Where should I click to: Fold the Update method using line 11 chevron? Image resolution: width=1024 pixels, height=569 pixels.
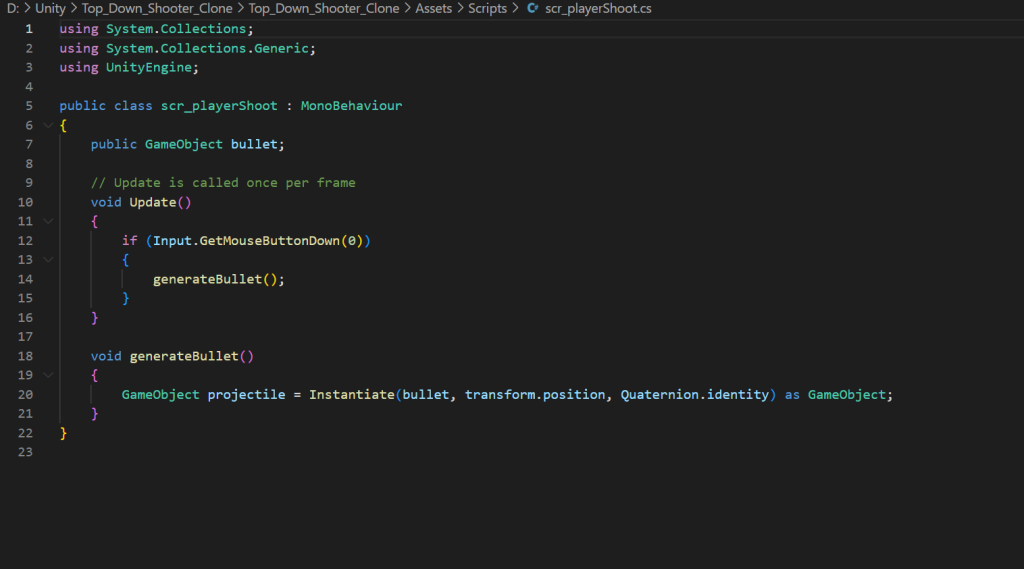[x=47, y=221]
